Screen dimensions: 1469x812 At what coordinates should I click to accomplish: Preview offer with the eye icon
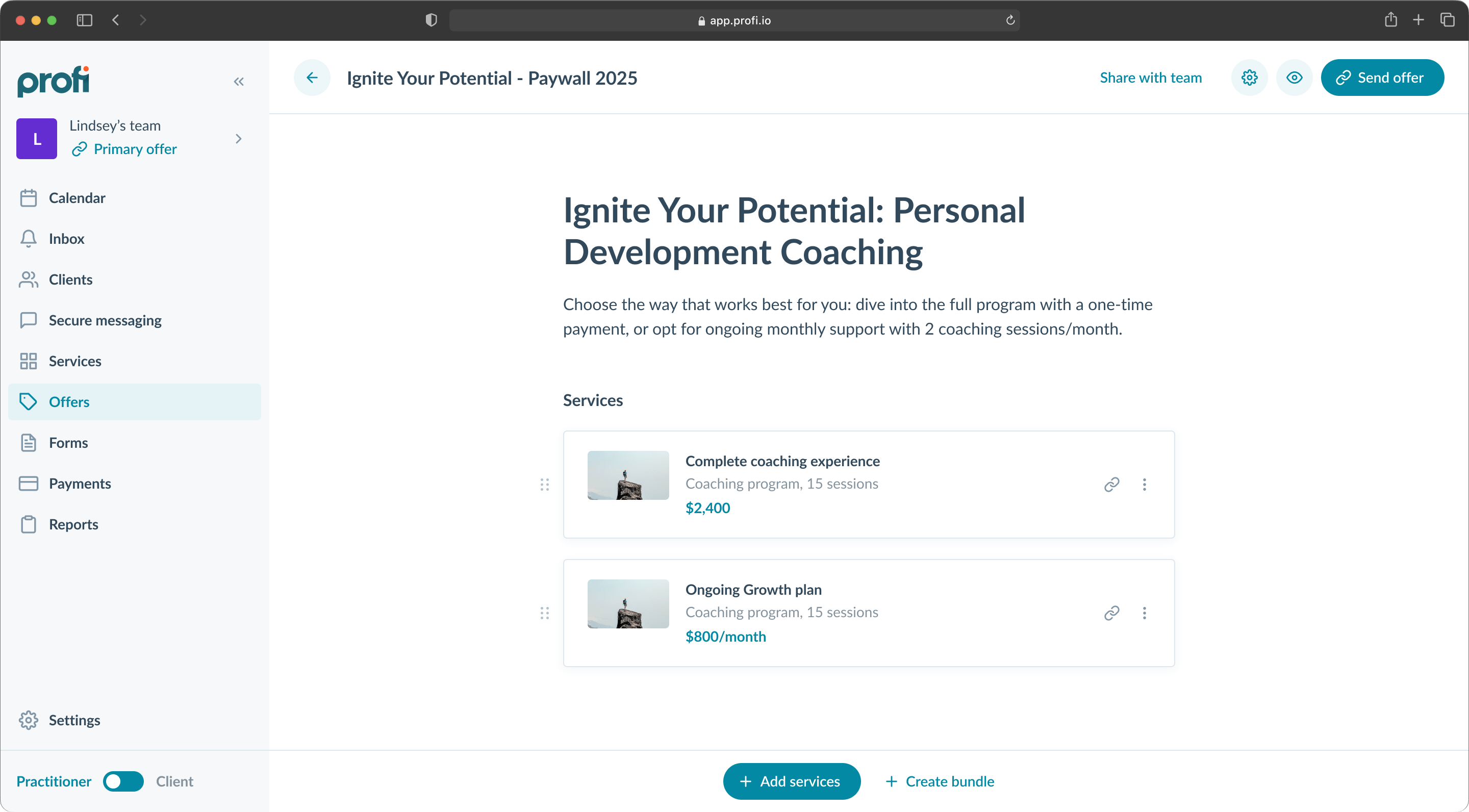point(1294,78)
